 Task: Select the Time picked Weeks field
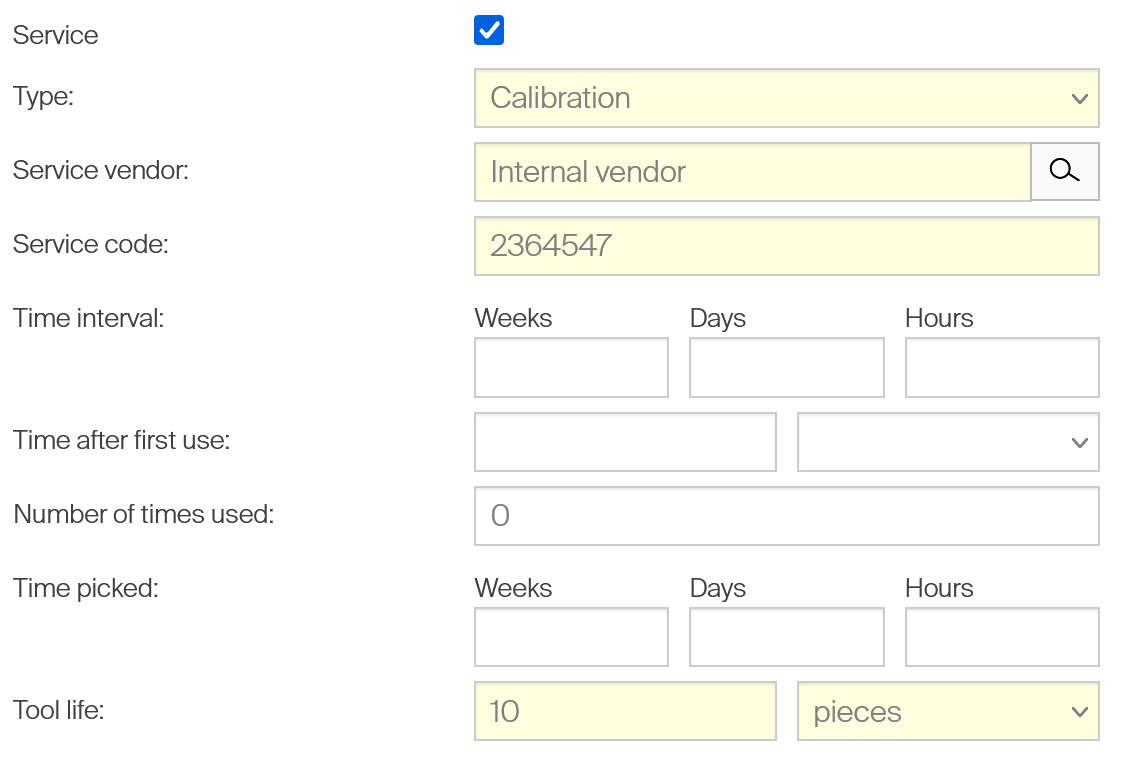(571, 638)
